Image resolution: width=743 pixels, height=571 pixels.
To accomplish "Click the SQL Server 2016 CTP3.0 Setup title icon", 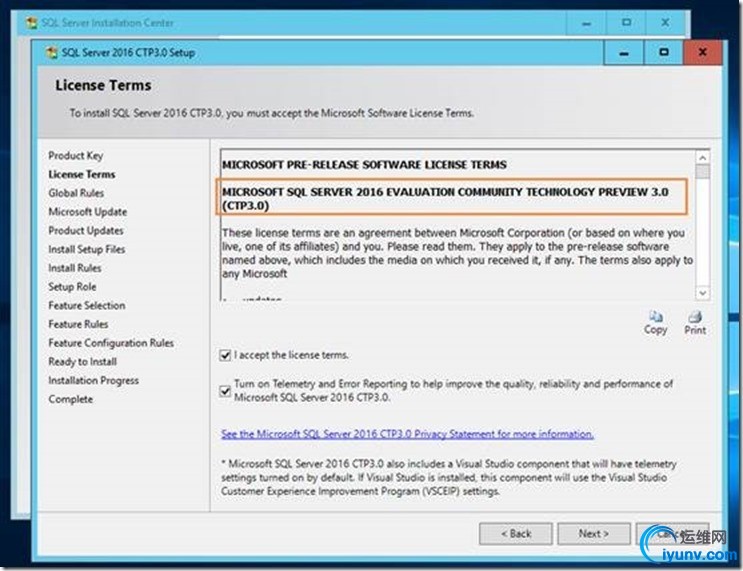I will click(51, 53).
